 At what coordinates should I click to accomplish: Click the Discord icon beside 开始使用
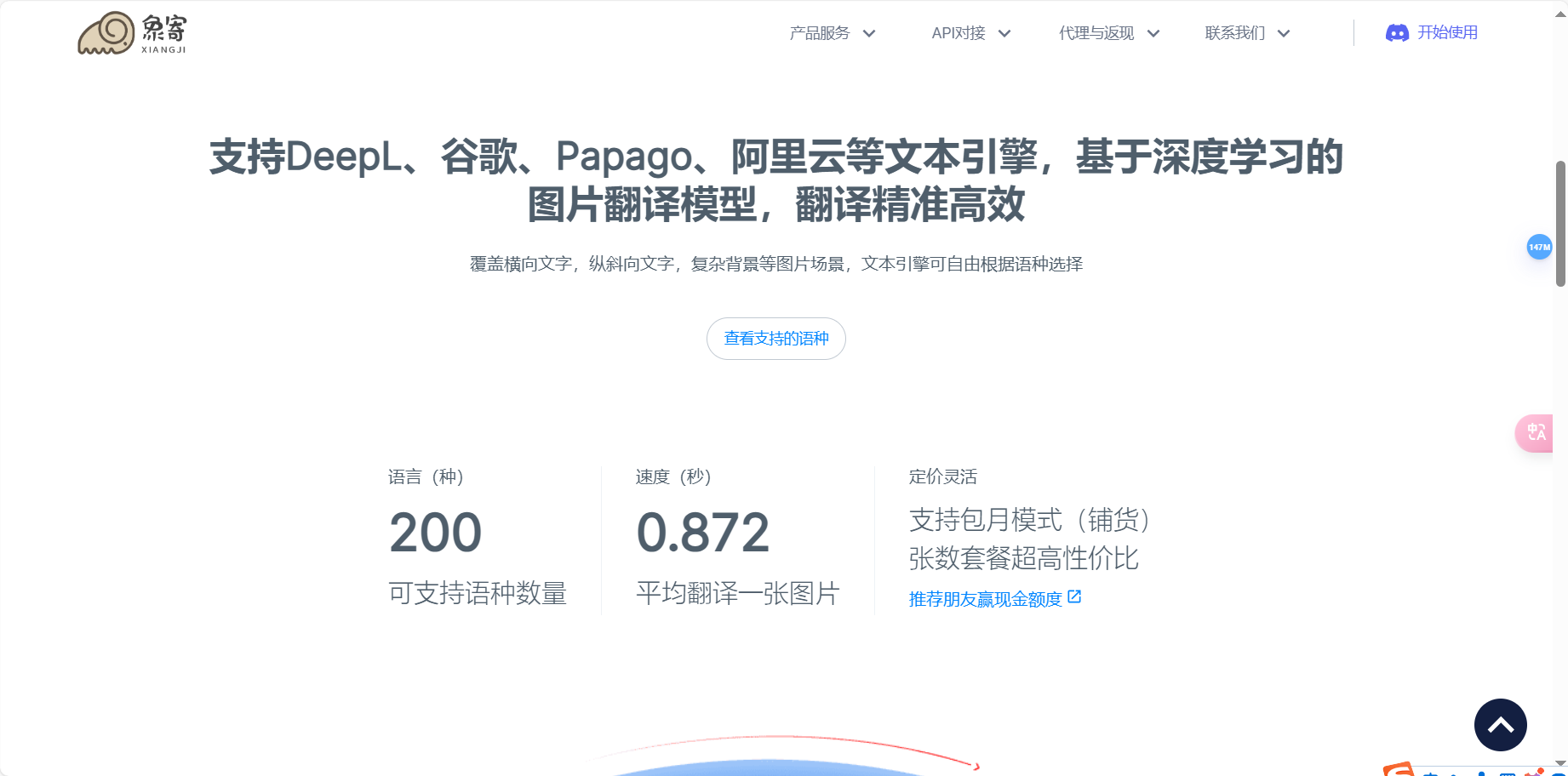pyautogui.click(x=1396, y=32)
